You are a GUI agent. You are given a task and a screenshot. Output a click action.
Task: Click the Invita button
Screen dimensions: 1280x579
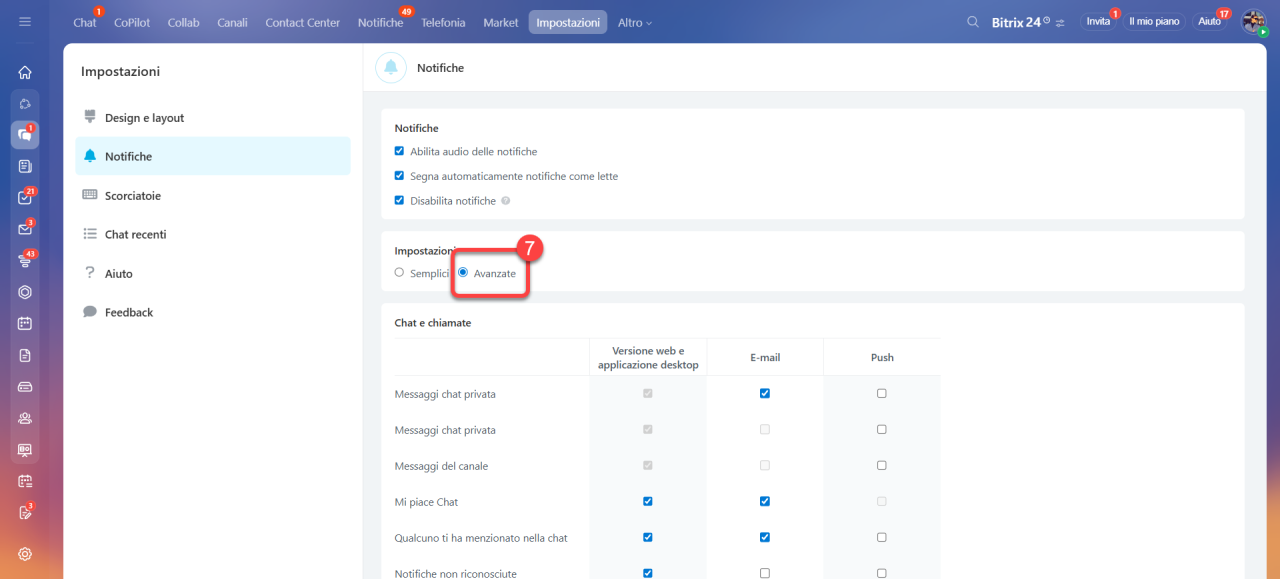click(x=1098, y=21)
